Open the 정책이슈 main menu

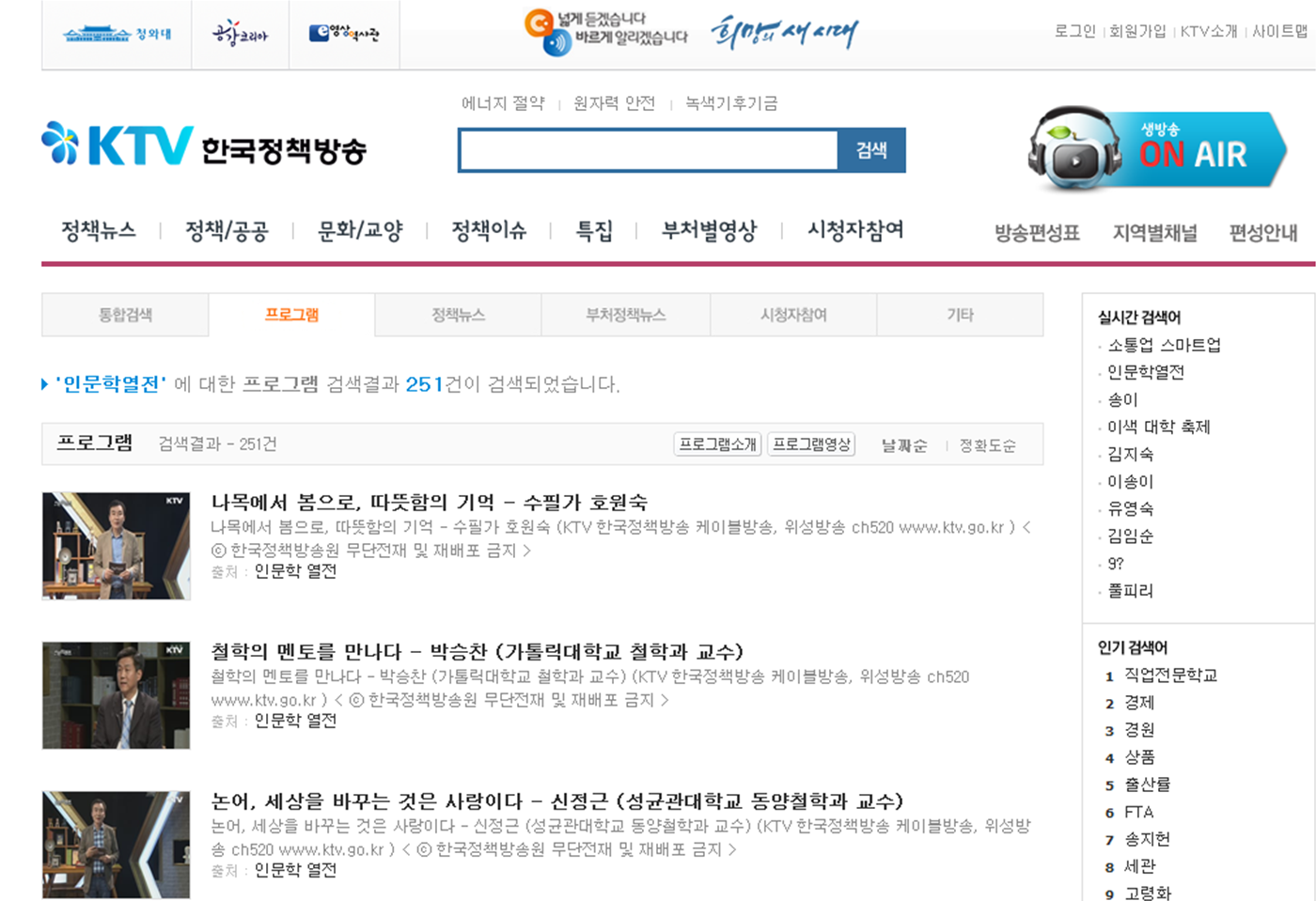(489, 230)
